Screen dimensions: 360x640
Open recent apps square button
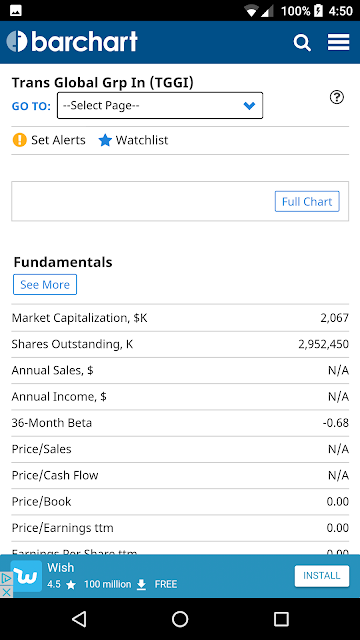tap(281, 619)
